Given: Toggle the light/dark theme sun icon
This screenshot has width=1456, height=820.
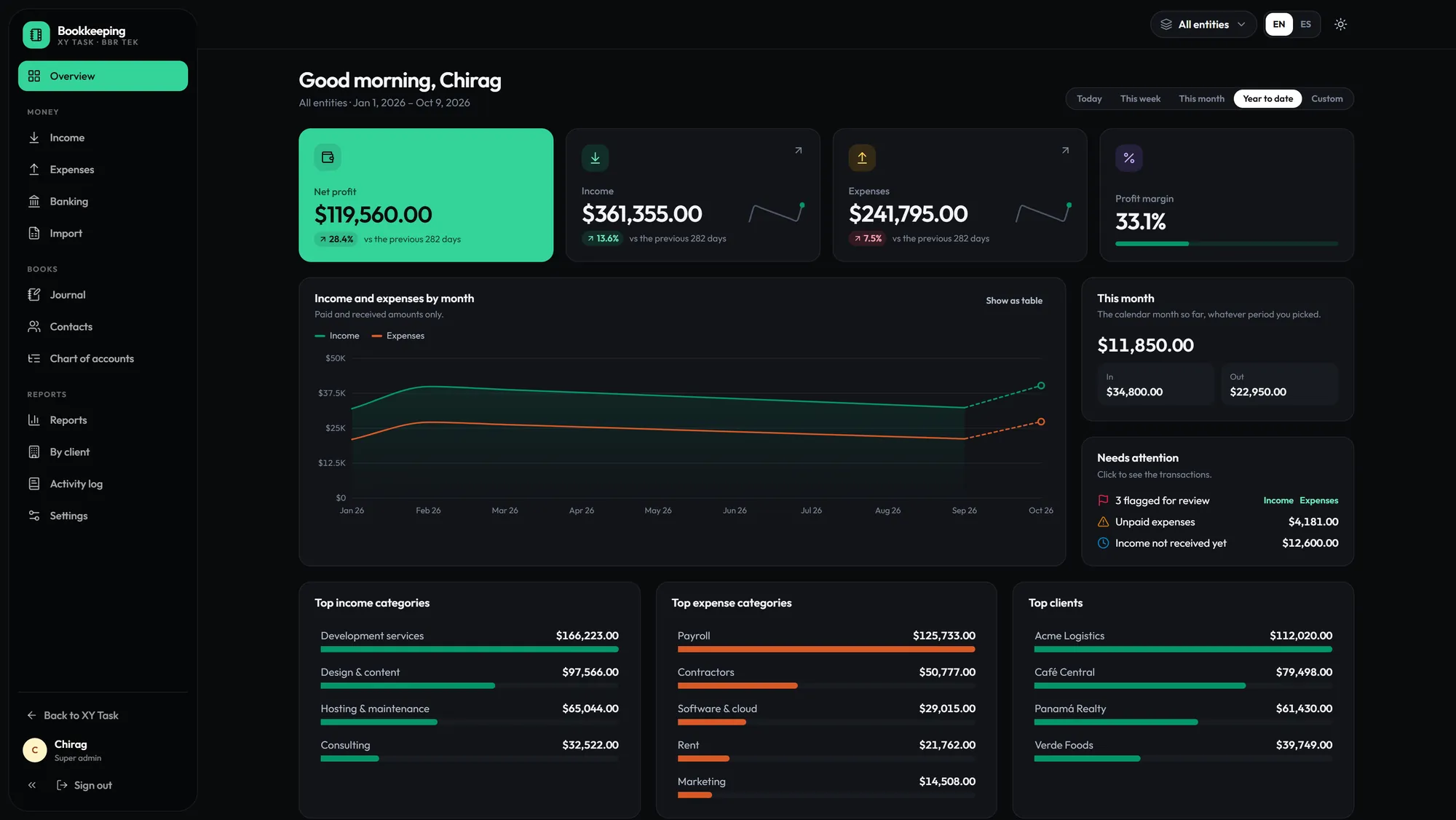Looking at the screenshot, I should point(1340,25).
